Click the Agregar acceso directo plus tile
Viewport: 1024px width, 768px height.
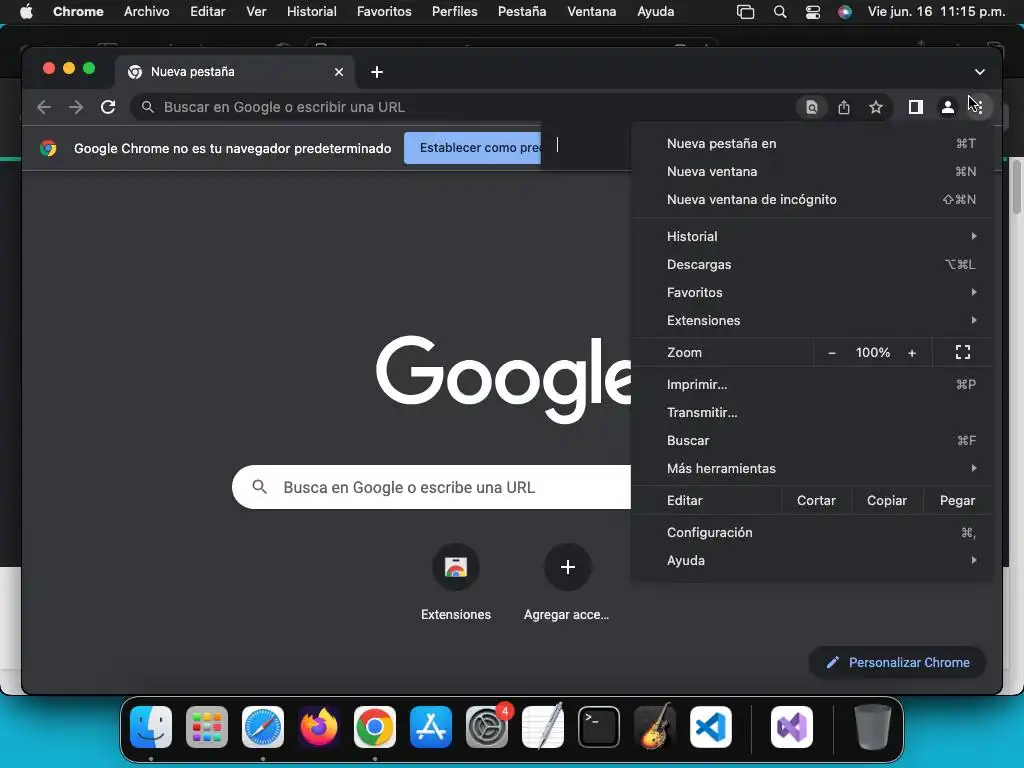pyautogui.click(x=567, y=583)
